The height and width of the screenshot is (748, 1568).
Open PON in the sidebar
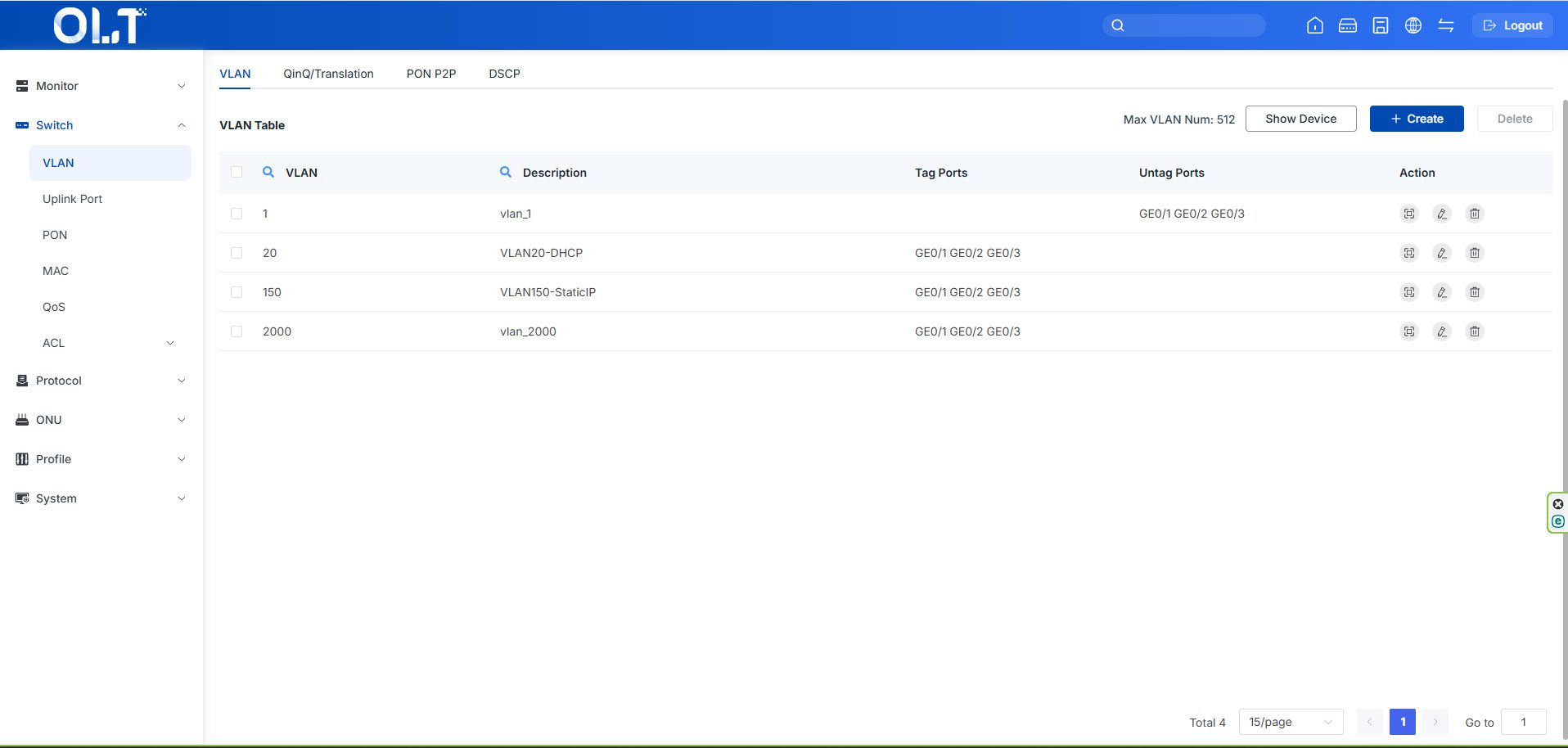point(110,235)
